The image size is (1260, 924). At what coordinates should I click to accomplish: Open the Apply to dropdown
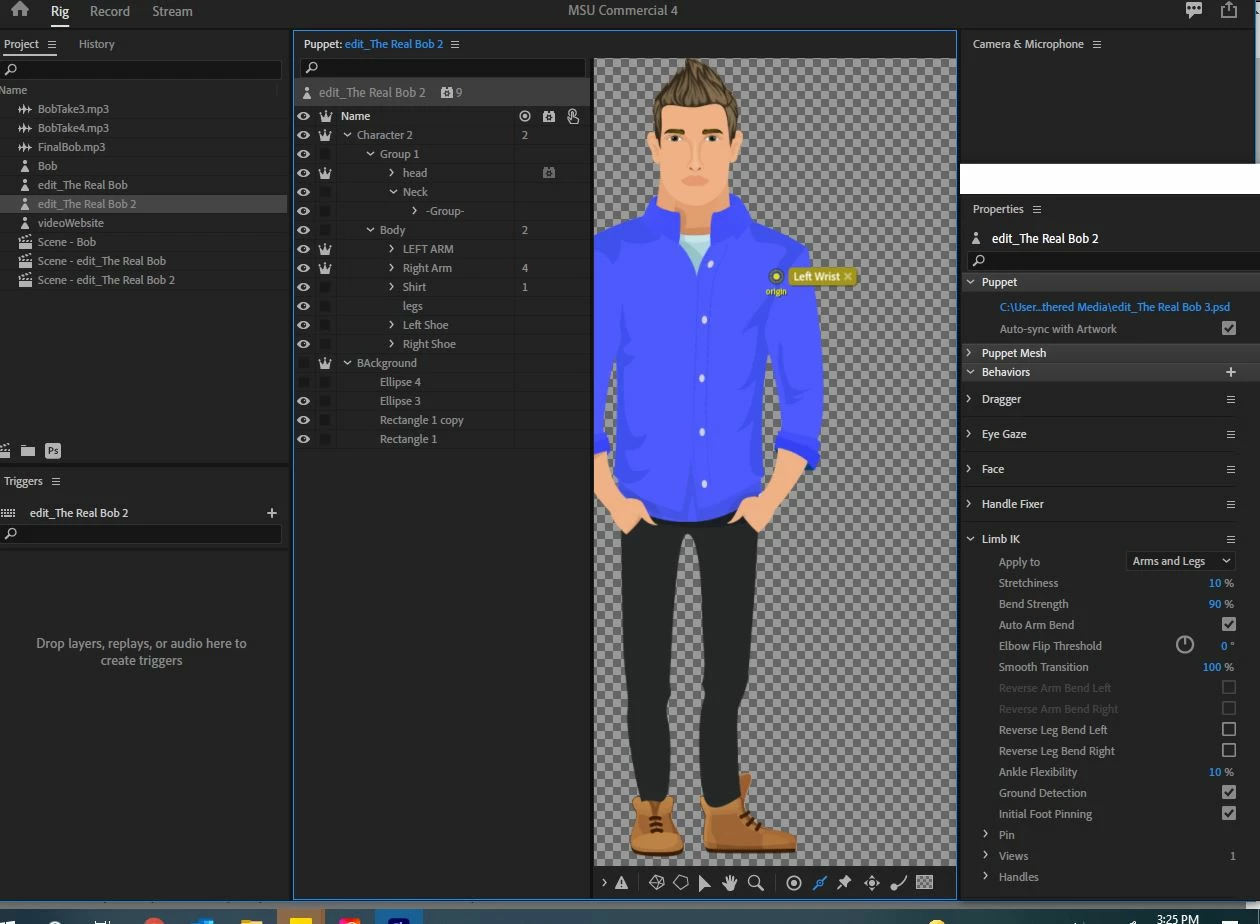[1180, 561]
